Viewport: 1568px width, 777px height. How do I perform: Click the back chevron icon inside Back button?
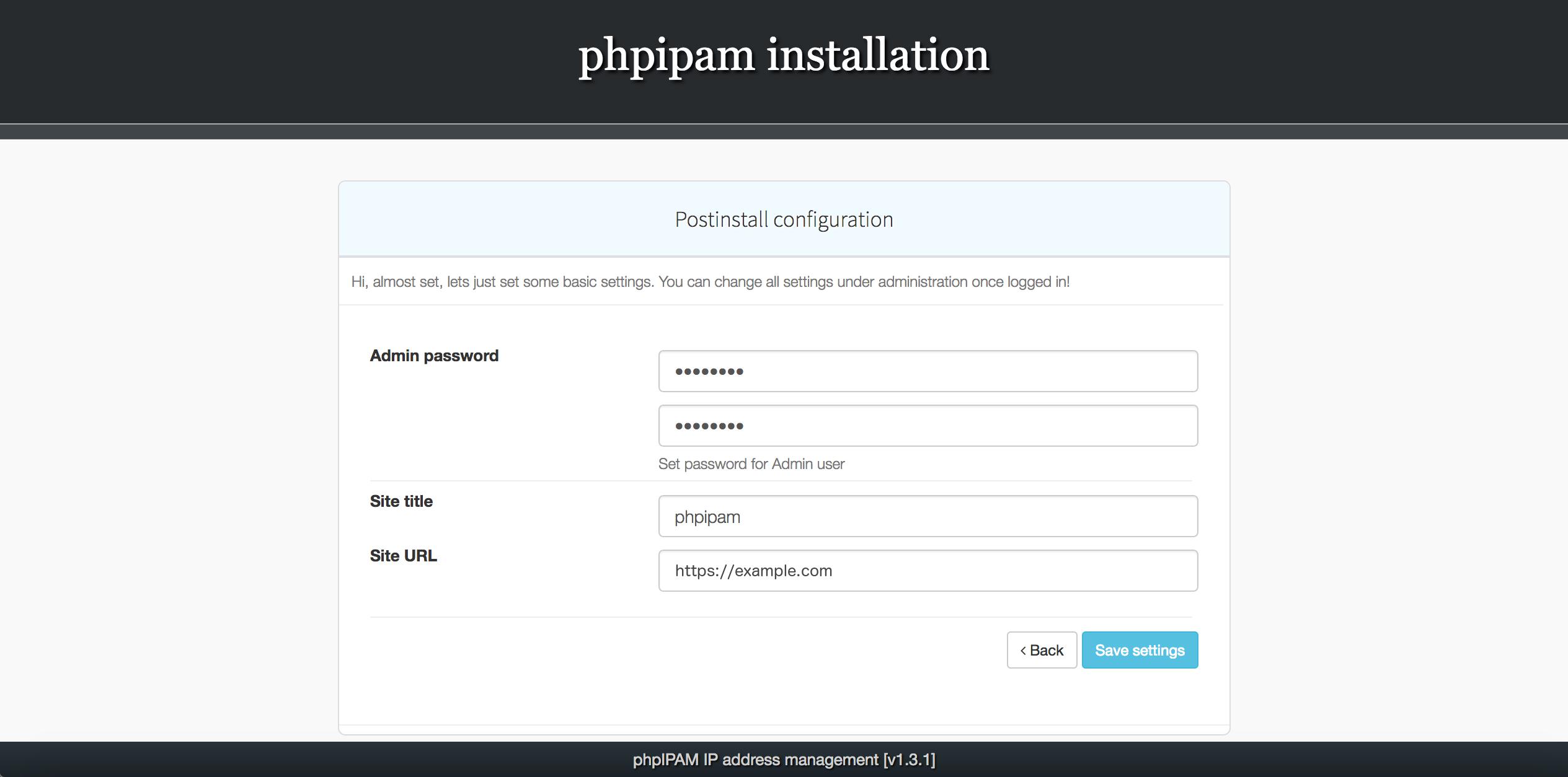1023,650
